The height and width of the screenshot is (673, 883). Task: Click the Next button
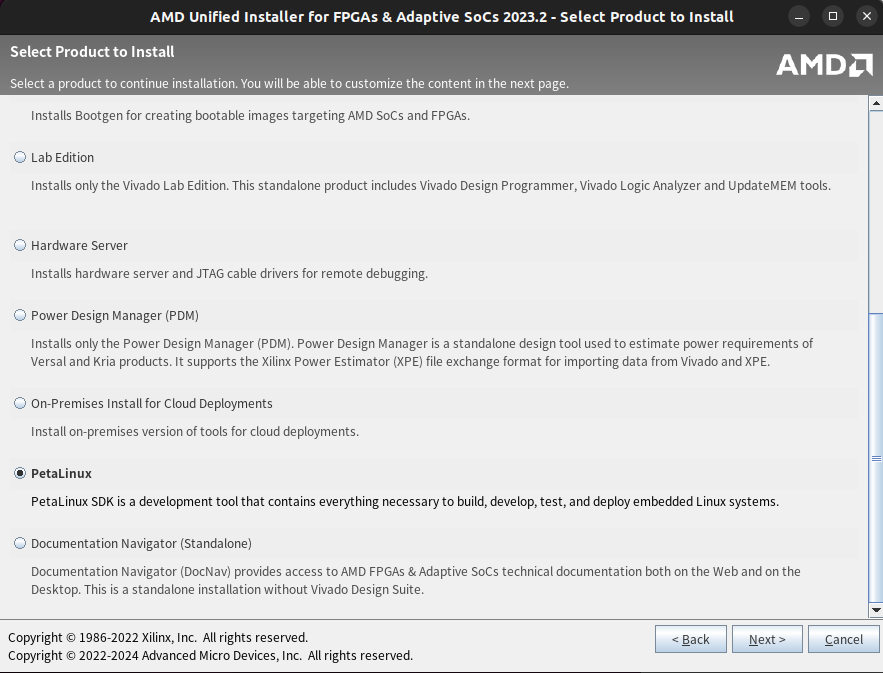(x=767, y=639)
